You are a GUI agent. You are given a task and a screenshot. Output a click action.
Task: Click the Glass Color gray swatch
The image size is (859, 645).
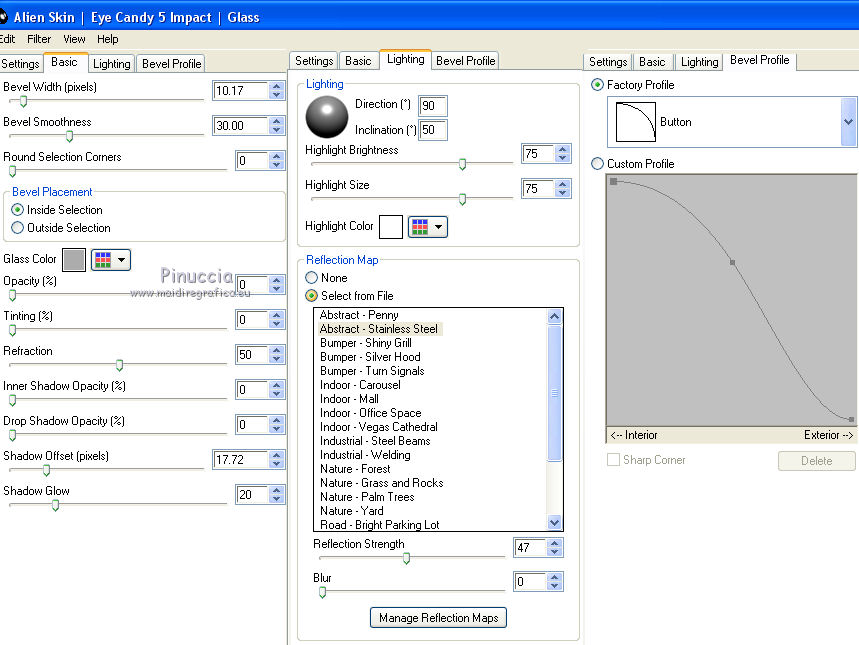pyautogui.click(x=74, y=260)
